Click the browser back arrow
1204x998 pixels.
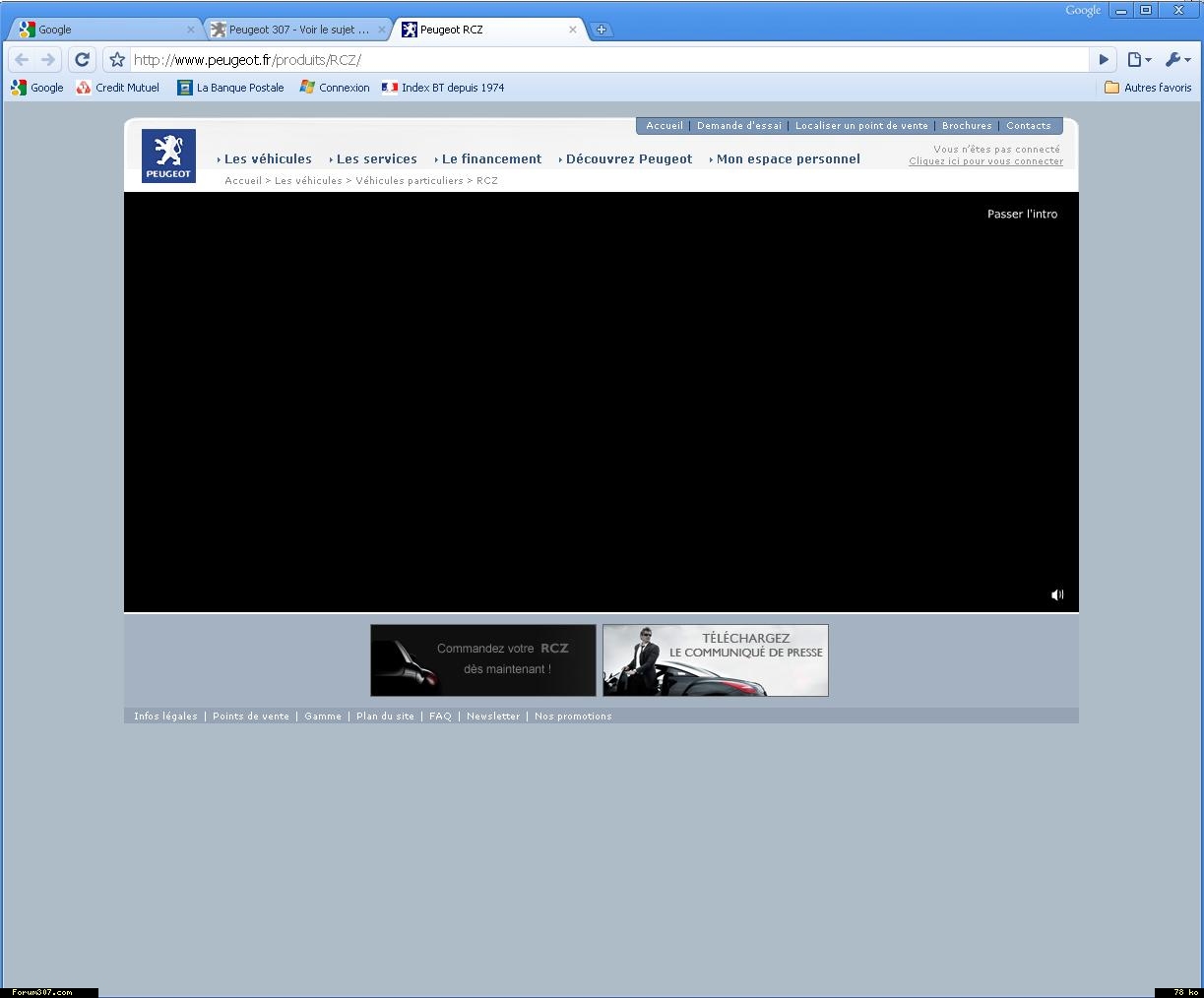(x=22, y=60)
